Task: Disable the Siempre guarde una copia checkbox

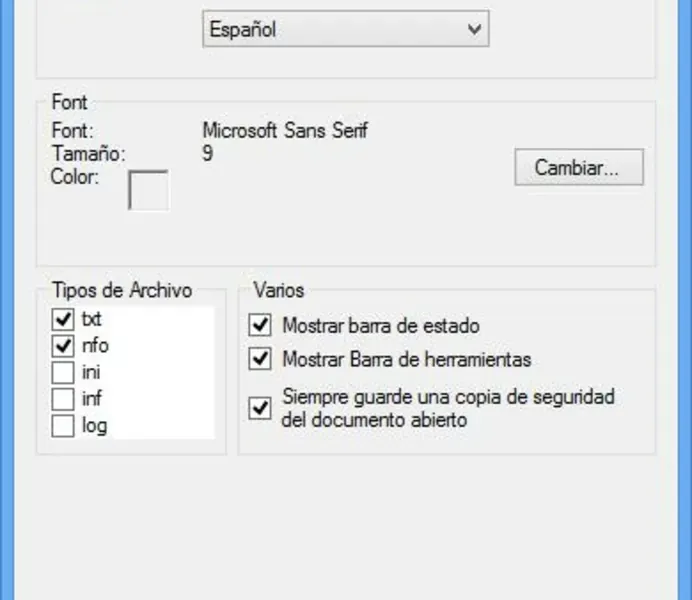Action: pos(260,408)
